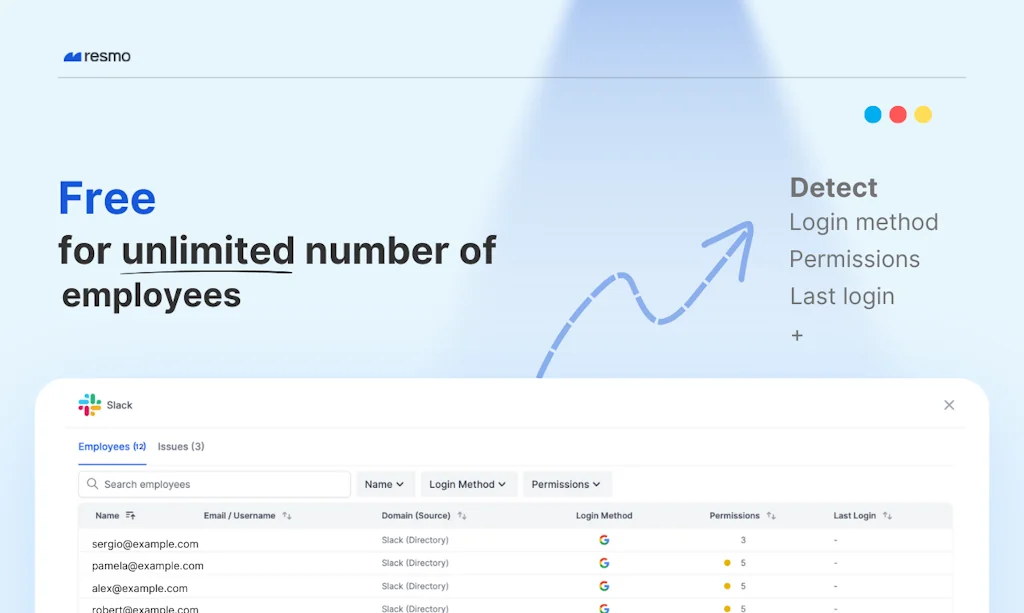Click Google login icon for pamela@example.com
1024x613 pixels.
[604, 563]
